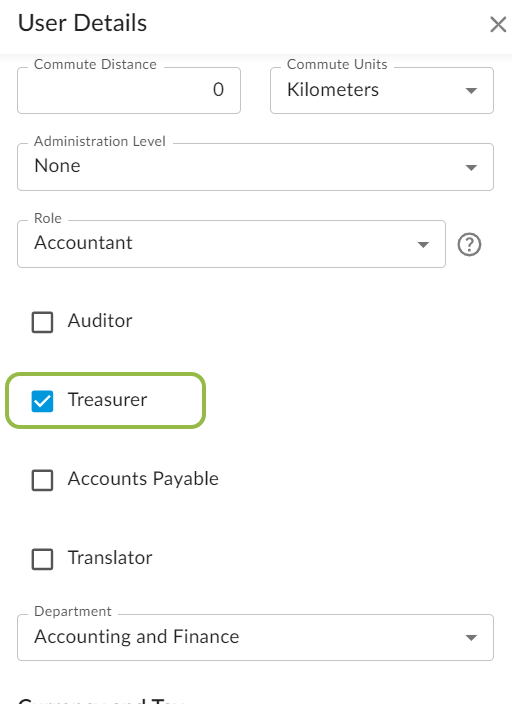
Task: Uncheck the Treasurer checkbox
Action: click(x=42, y=401)
